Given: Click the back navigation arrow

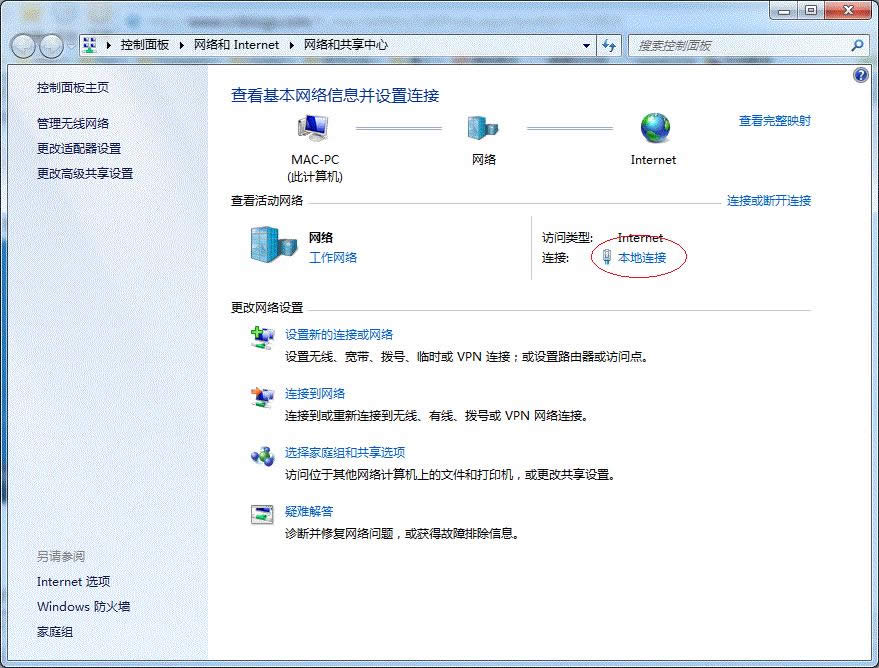Looking at the screenshot, I should pos(23,45).
